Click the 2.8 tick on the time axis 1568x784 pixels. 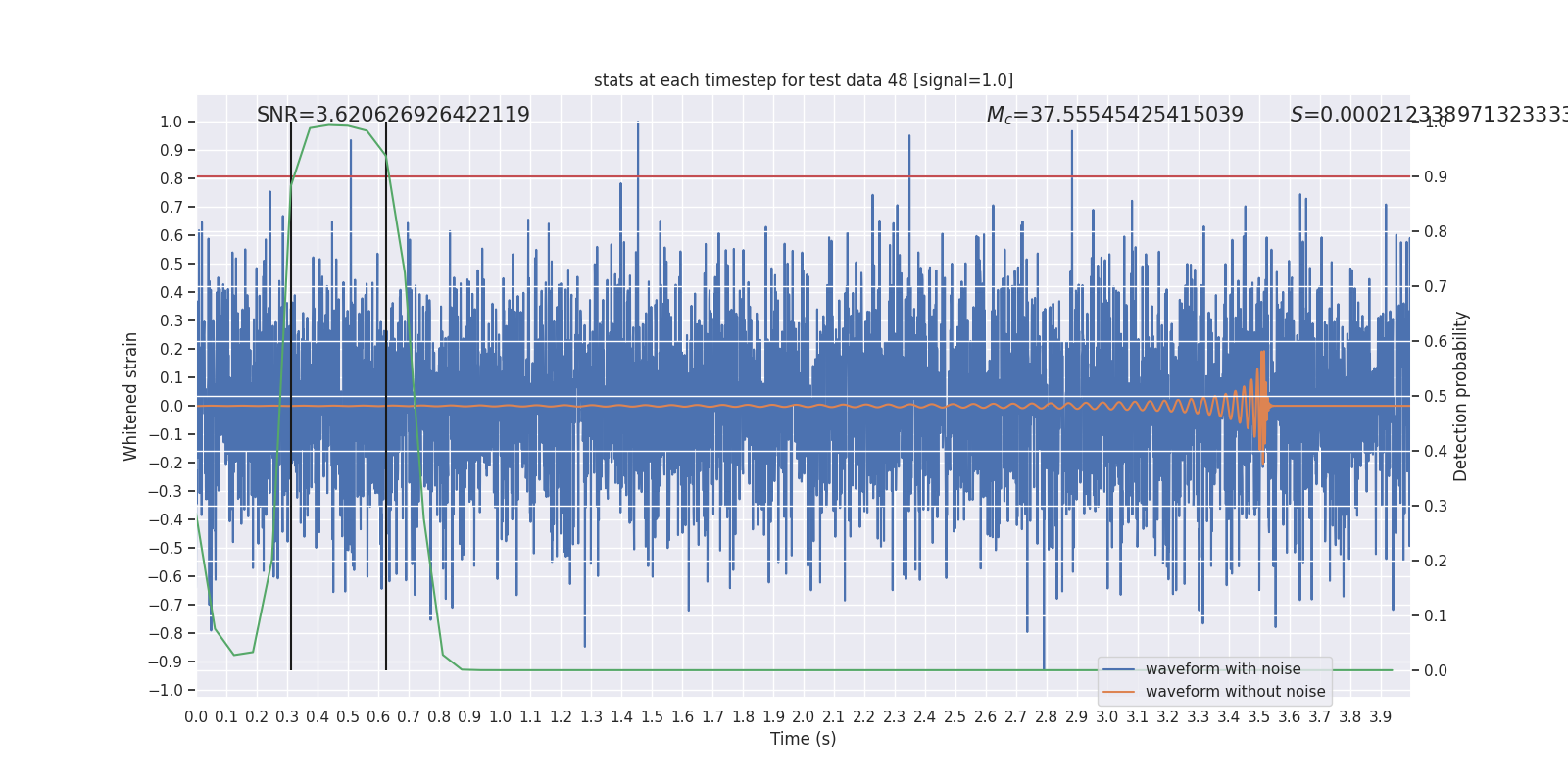click(x=1047, y=716)
